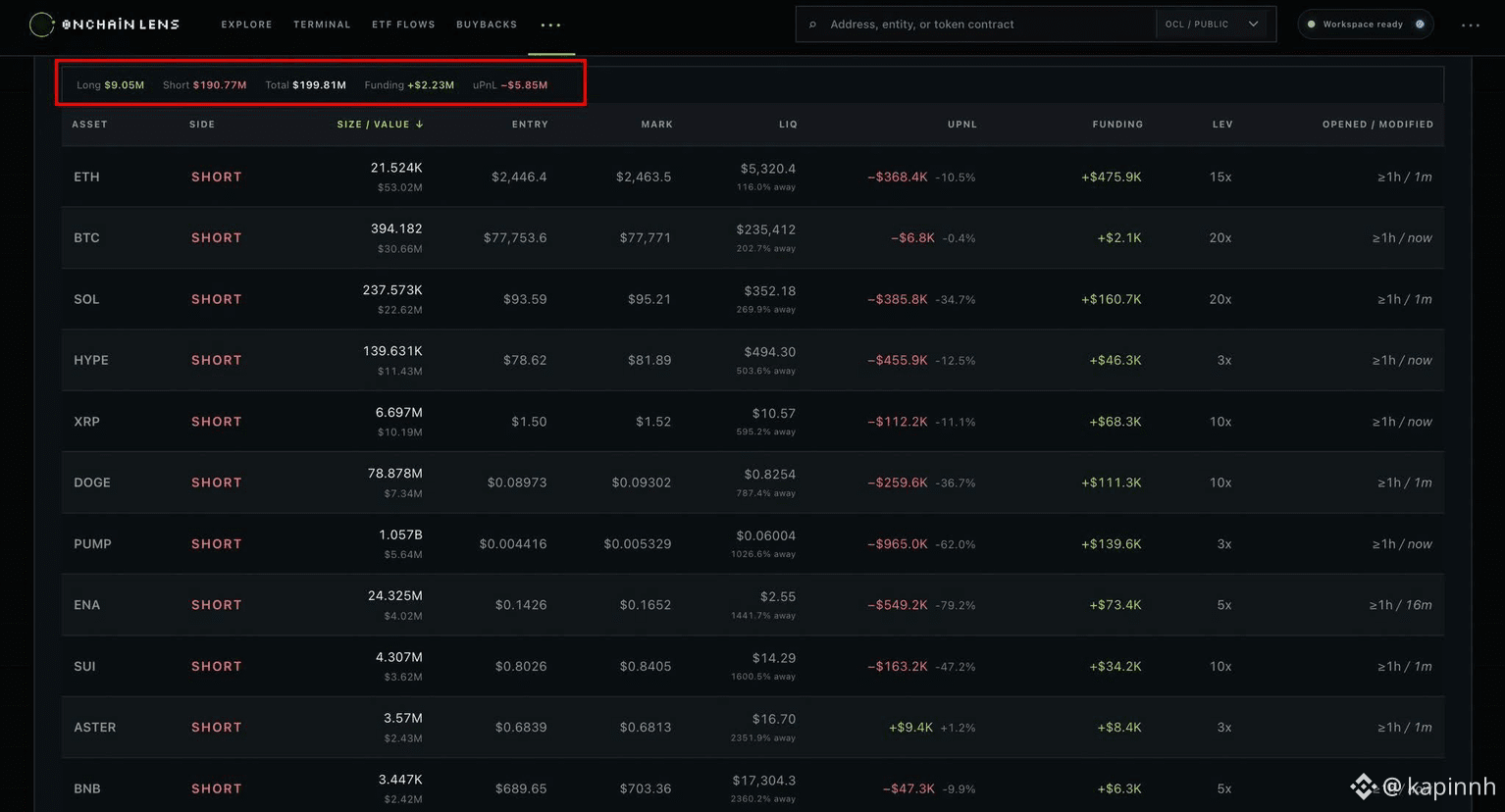The height and width of the screenshot is (812, 1505).
Task: Select the ETH asset row label
Action: 86,178
